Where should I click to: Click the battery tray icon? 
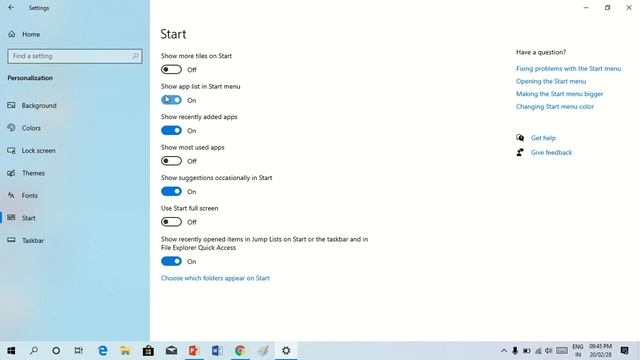click(527, 351)
